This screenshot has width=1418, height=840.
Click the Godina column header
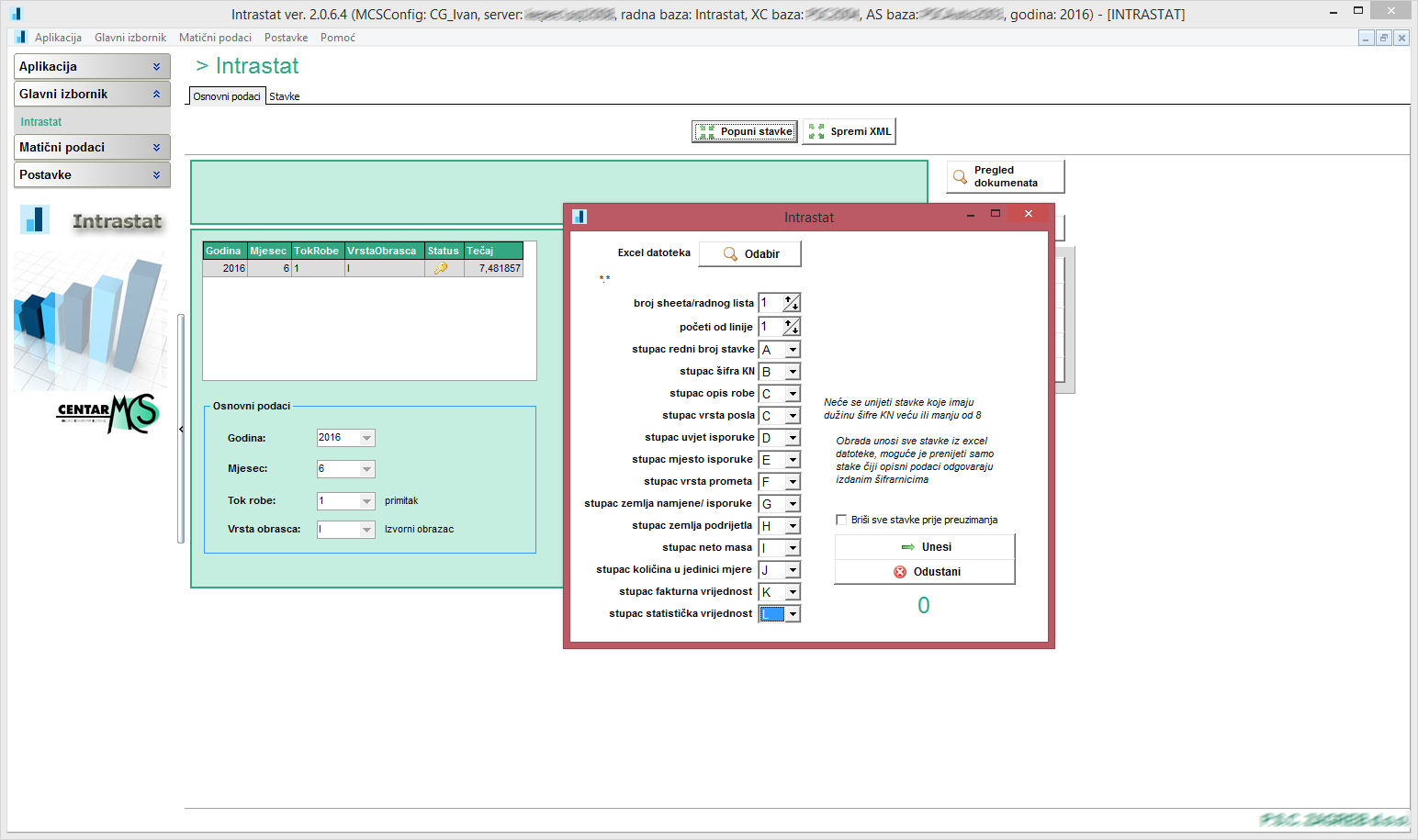pos(223,251)
